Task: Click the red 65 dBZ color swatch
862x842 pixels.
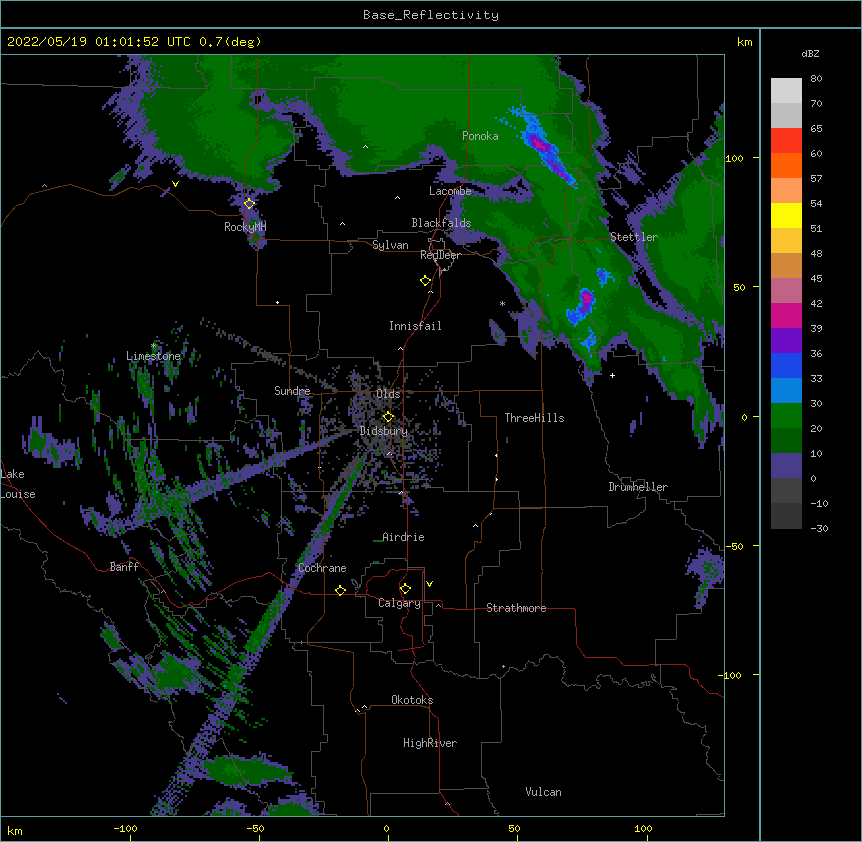Action: click(786, 140)
